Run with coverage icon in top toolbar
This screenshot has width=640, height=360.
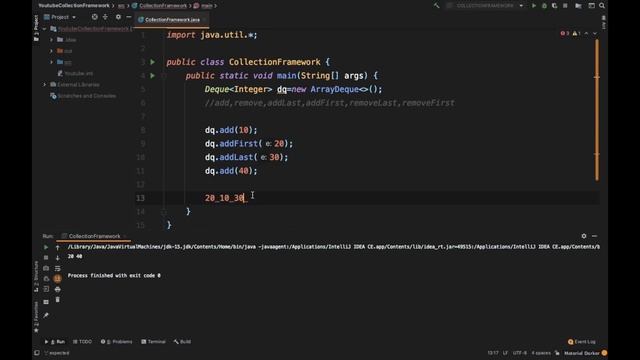pos(554,6)
